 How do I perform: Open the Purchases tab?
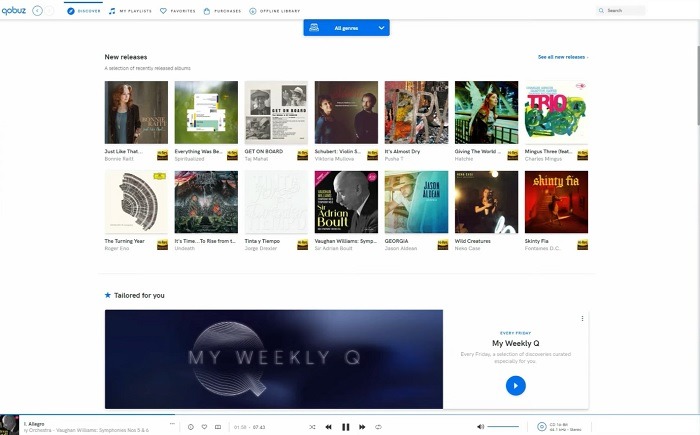[222, 11]
